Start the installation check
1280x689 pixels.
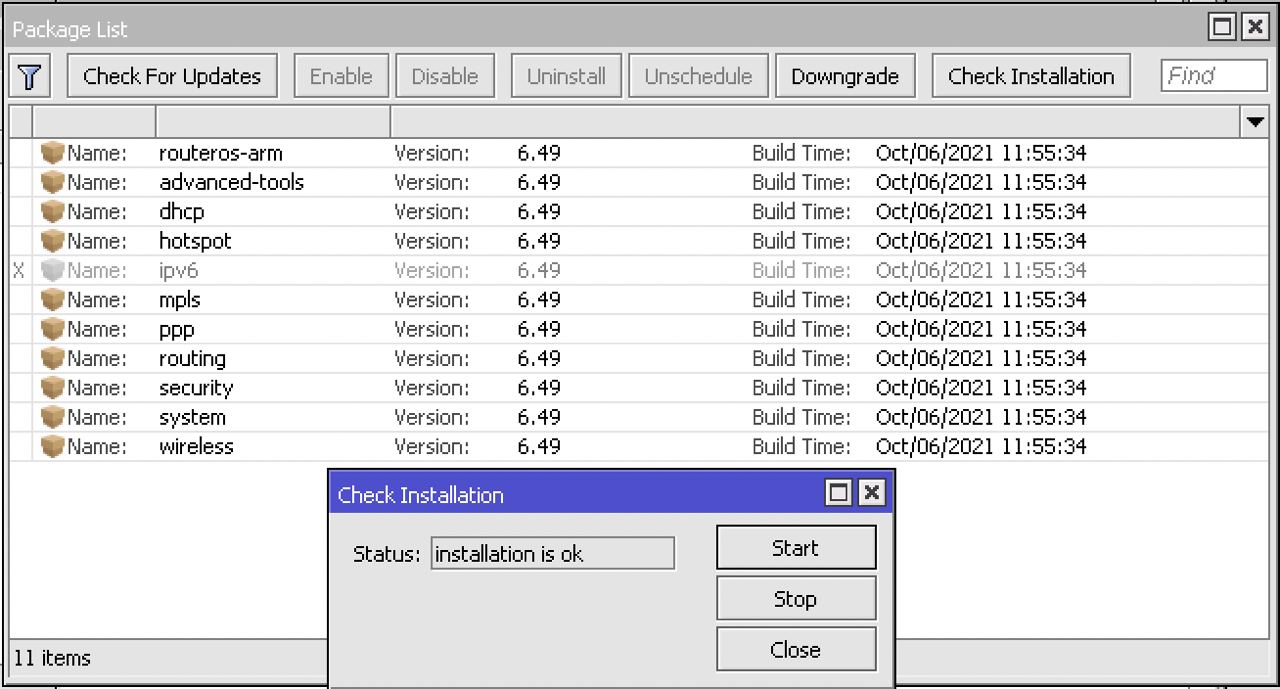[x=796, y=548]
